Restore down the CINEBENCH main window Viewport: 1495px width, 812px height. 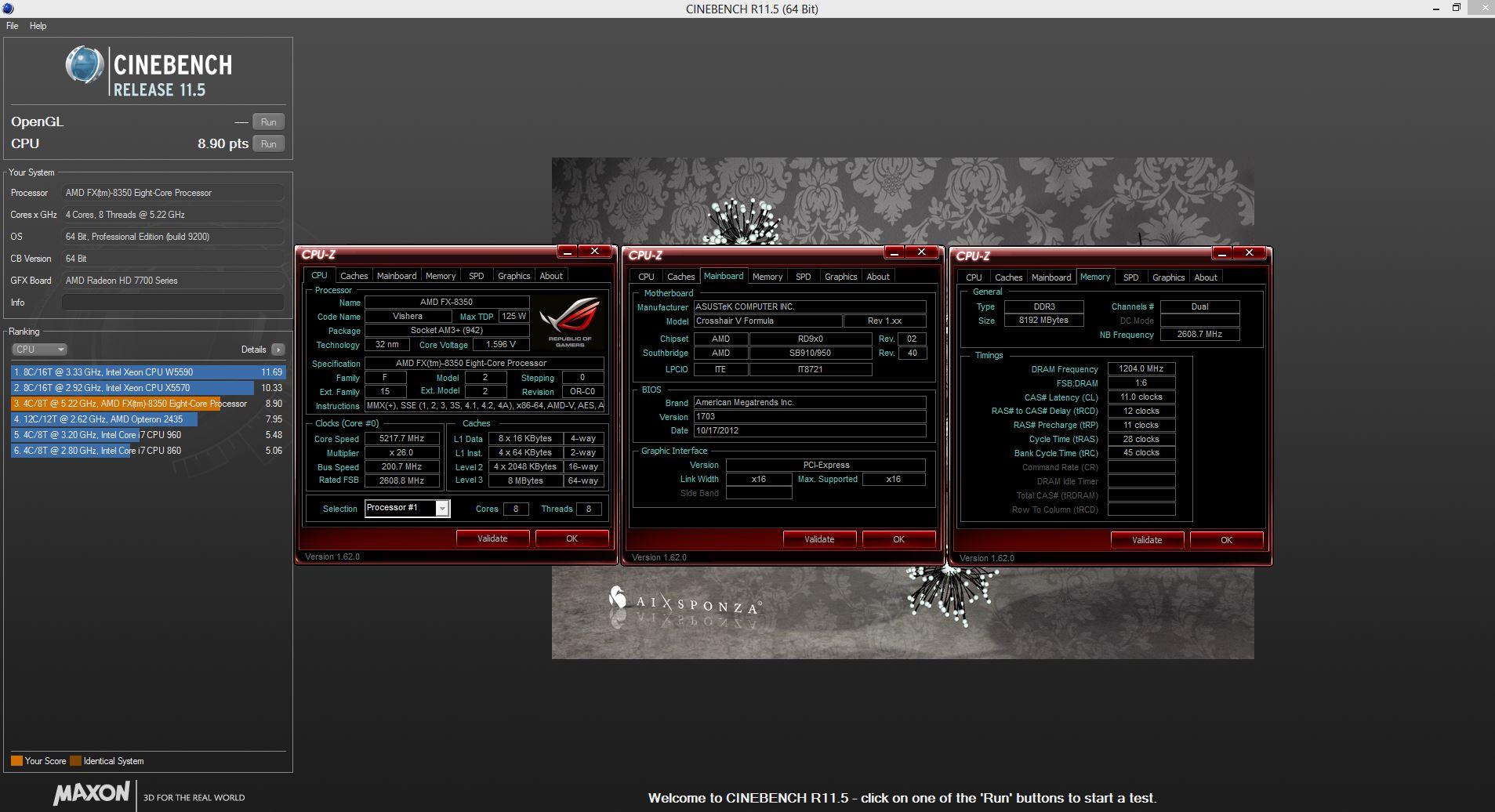1457,8
